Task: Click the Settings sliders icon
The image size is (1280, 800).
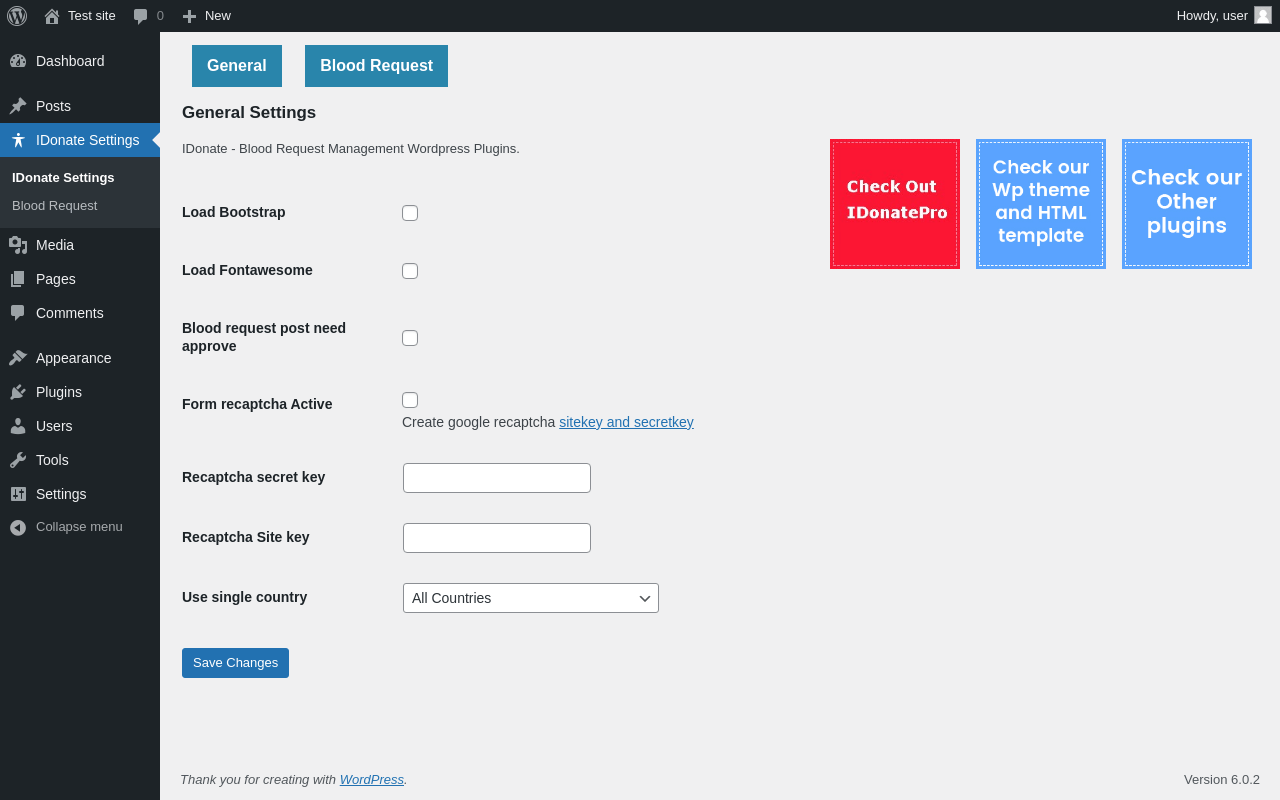Action: [18, 494]
